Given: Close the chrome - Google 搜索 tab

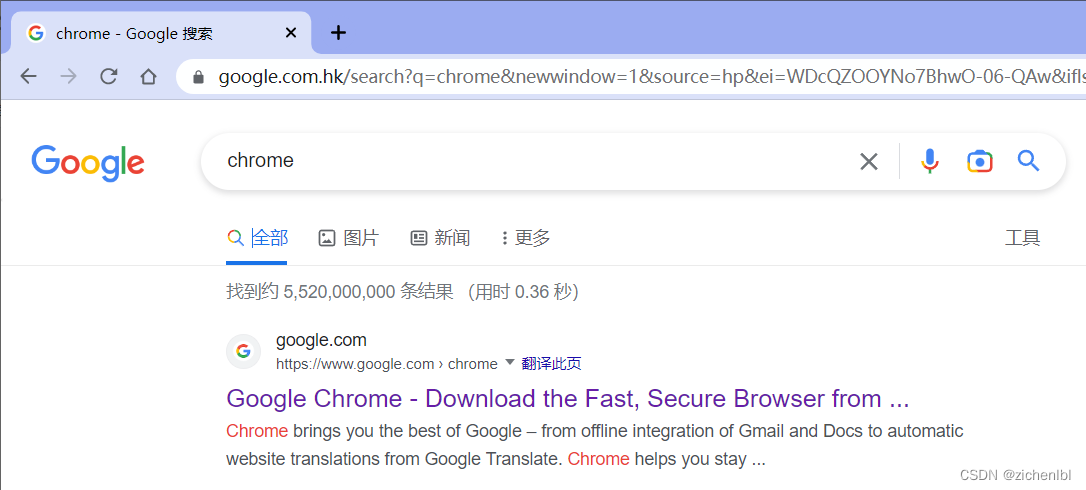Looking at the screenshot, I should pos(291,33).
